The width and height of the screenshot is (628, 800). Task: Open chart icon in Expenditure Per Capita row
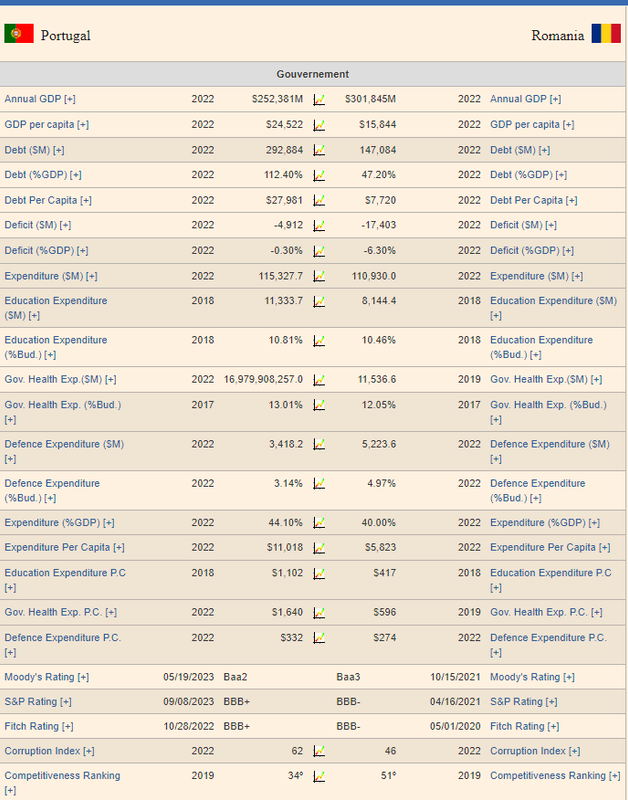[319, 548]
